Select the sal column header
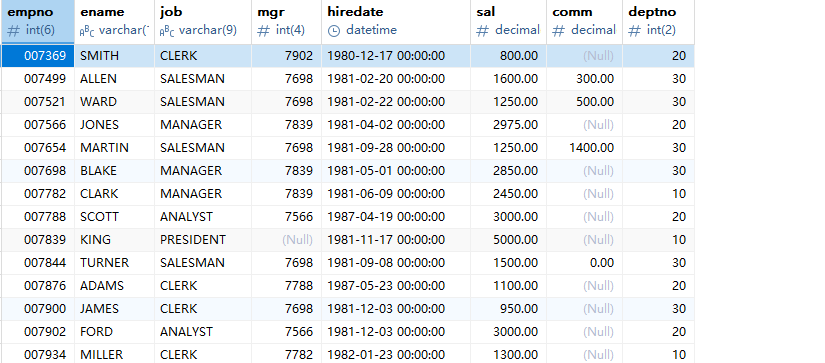The image size is (825, 363). point(508,22)
